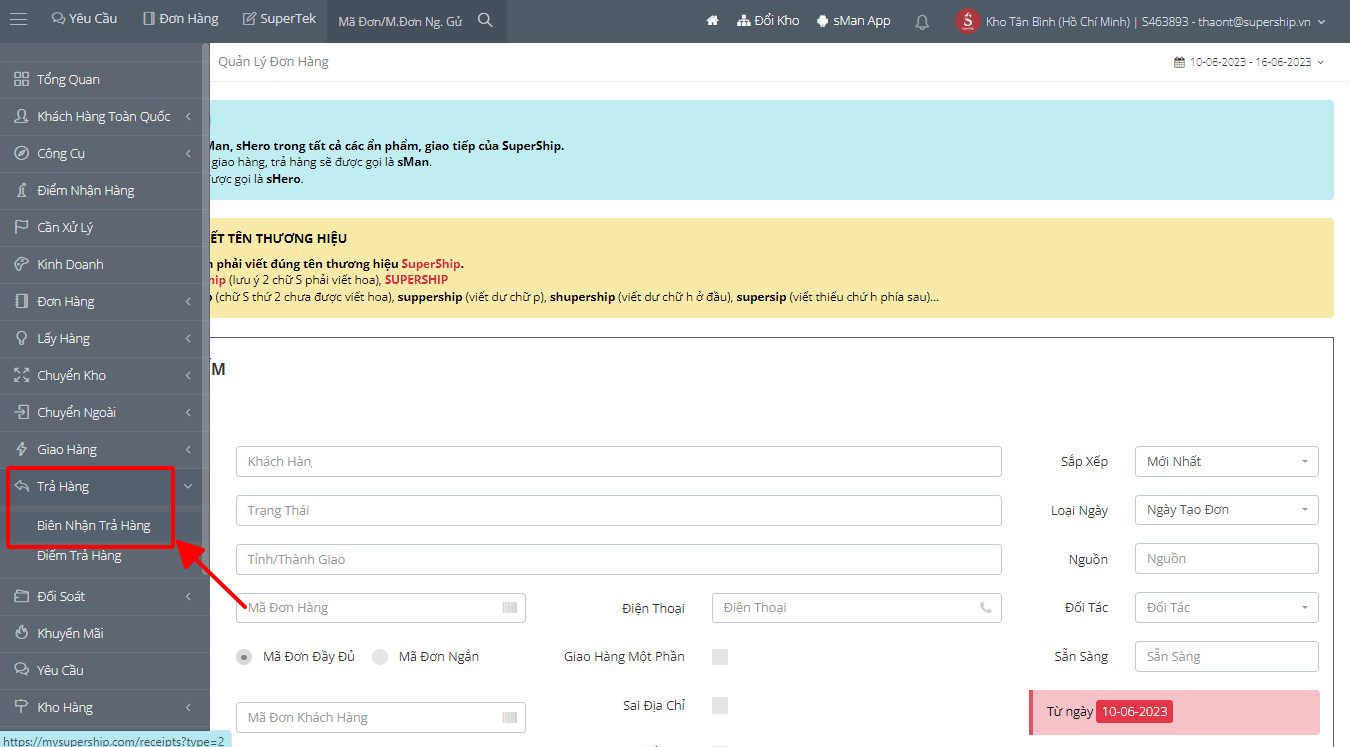The height and width of the screenshot is (747, 1350).
Task: Click the sMan App link
Action: point(853,20)
